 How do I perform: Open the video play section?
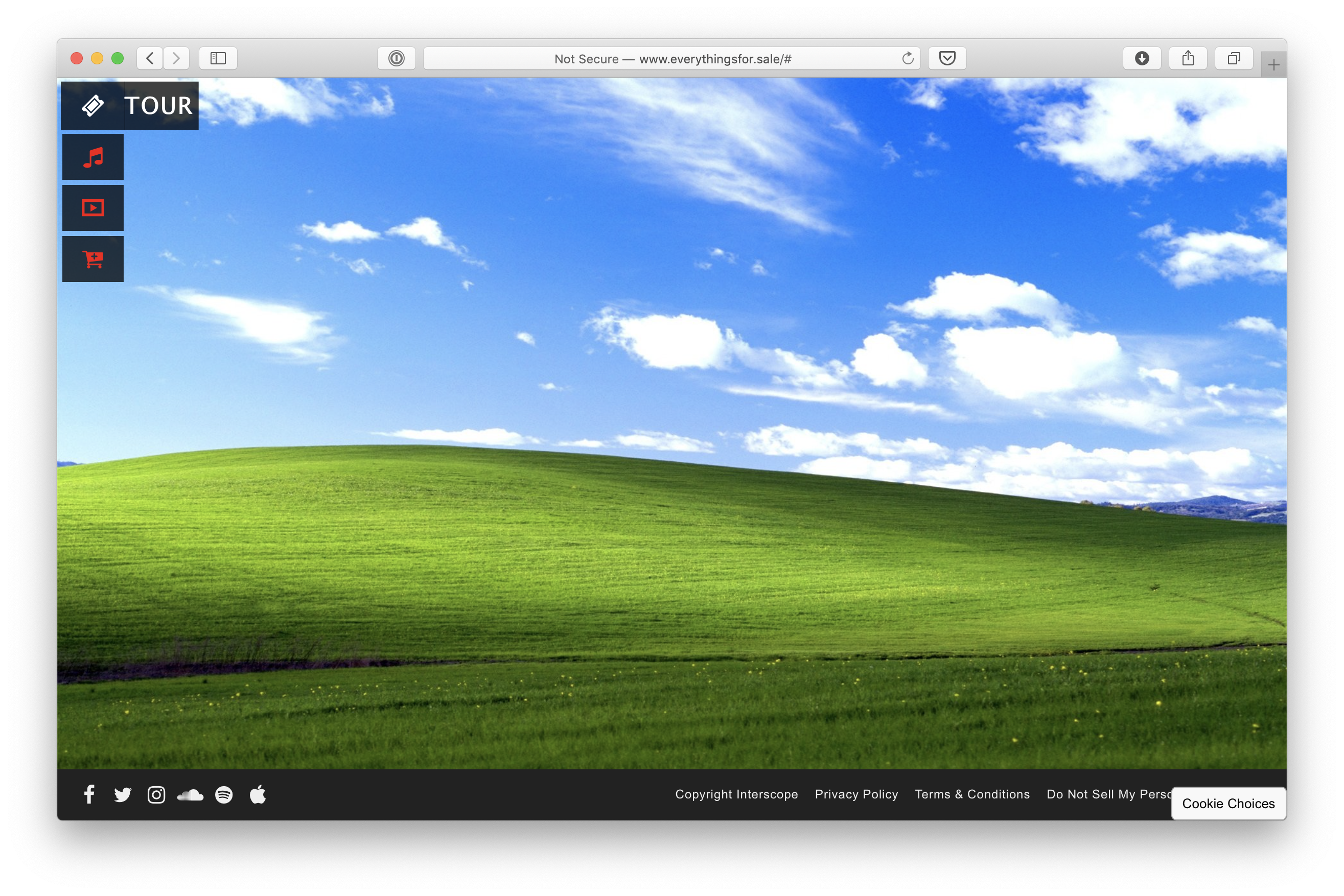pos(92,208)
